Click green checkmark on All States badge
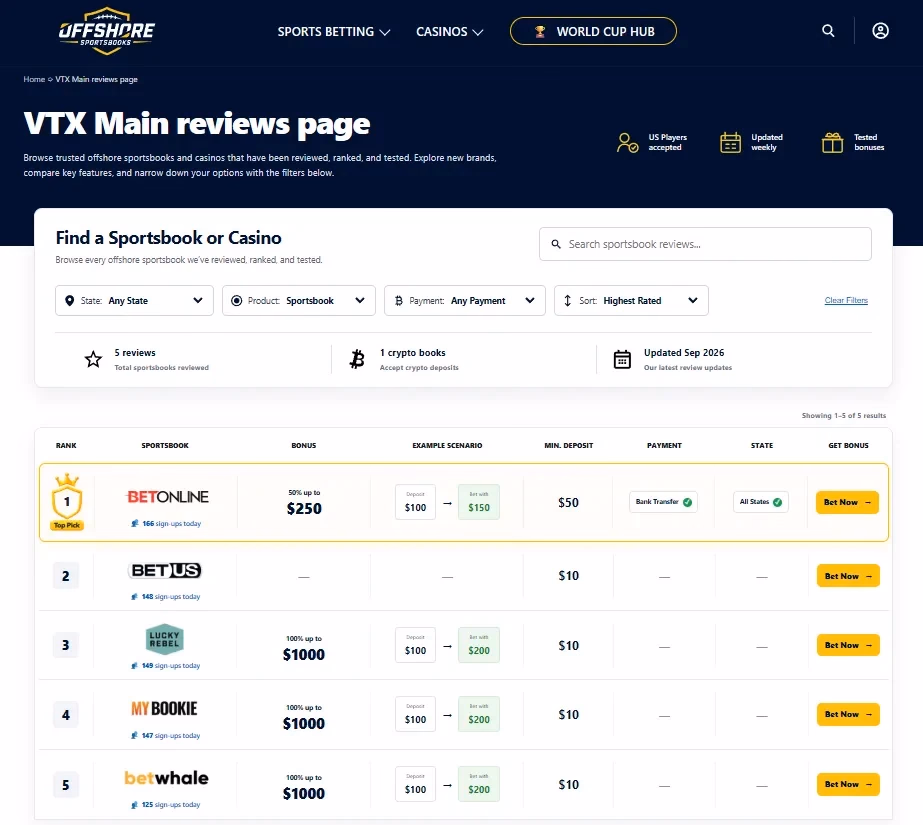This screenshot has width=923, height=825. coord(777,502)
